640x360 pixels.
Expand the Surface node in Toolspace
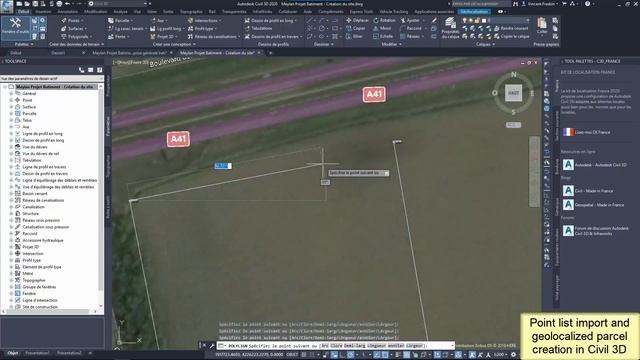pyautogui.click(x=11, y=107)
